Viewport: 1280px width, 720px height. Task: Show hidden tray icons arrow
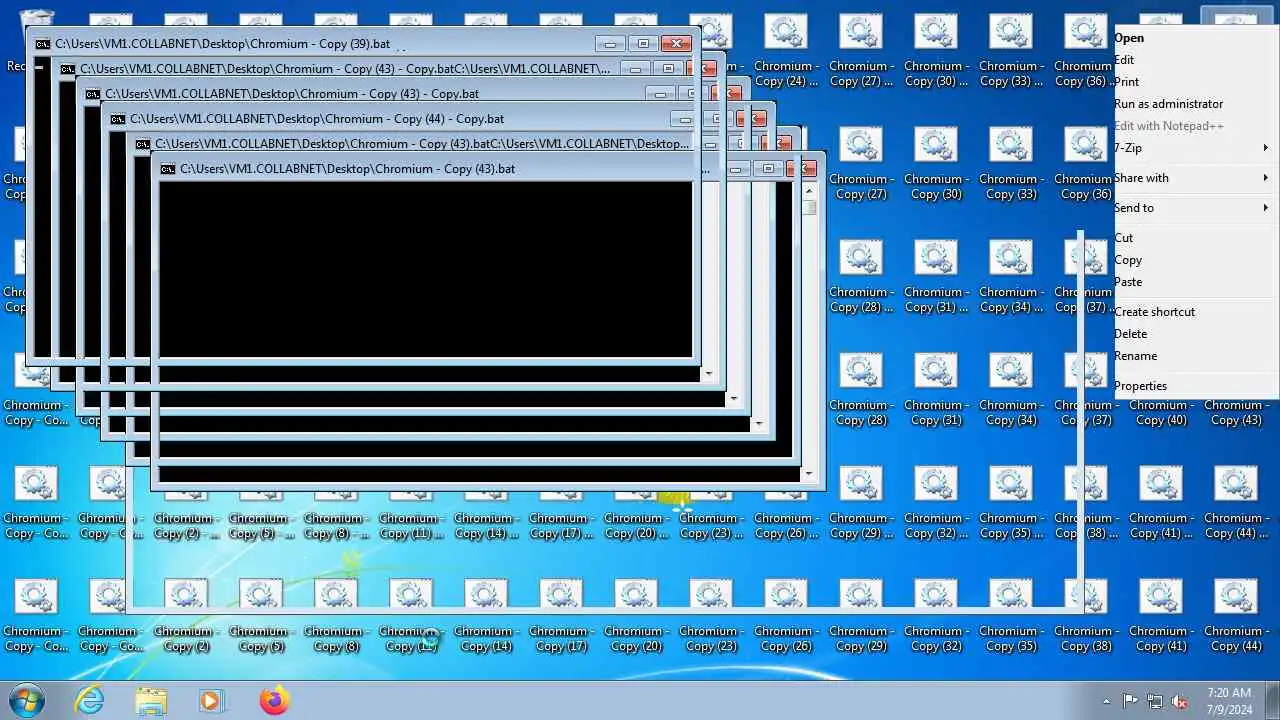pyautogui.click(x=1106, y=701)
